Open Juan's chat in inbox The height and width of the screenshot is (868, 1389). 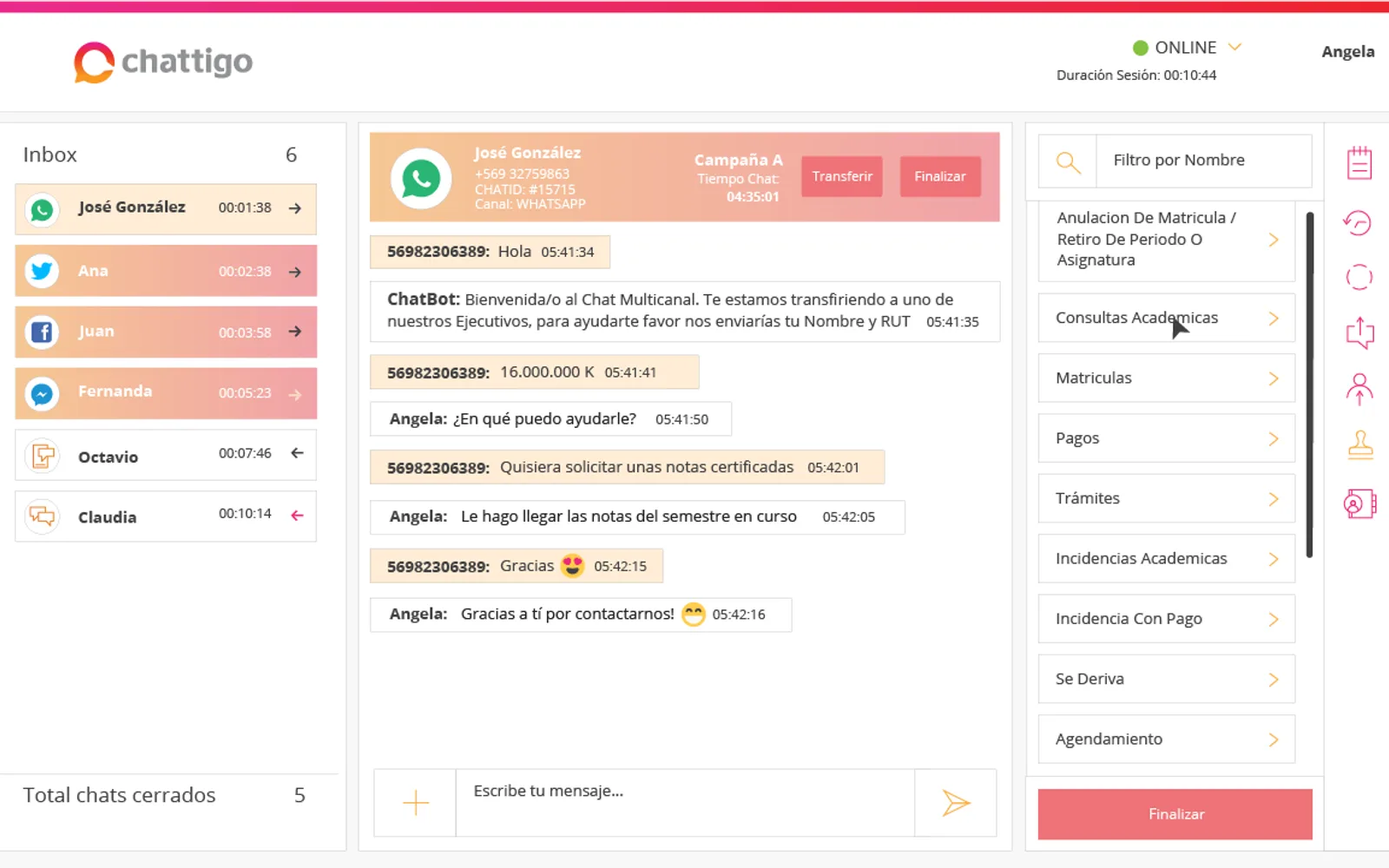point(166,332)
